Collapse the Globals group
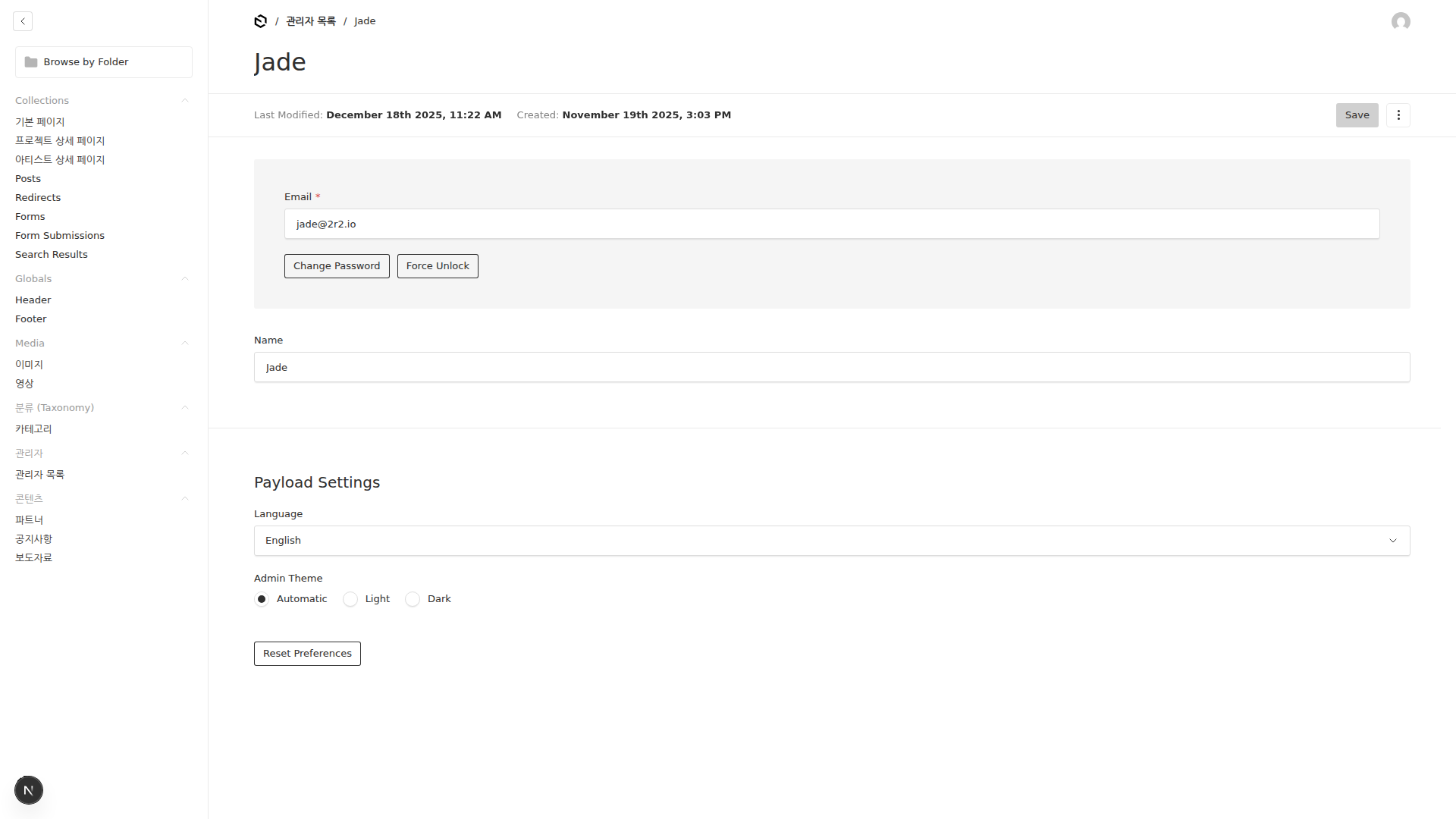The width and height of the screenshot is (1456, 819). pos(184,279)
